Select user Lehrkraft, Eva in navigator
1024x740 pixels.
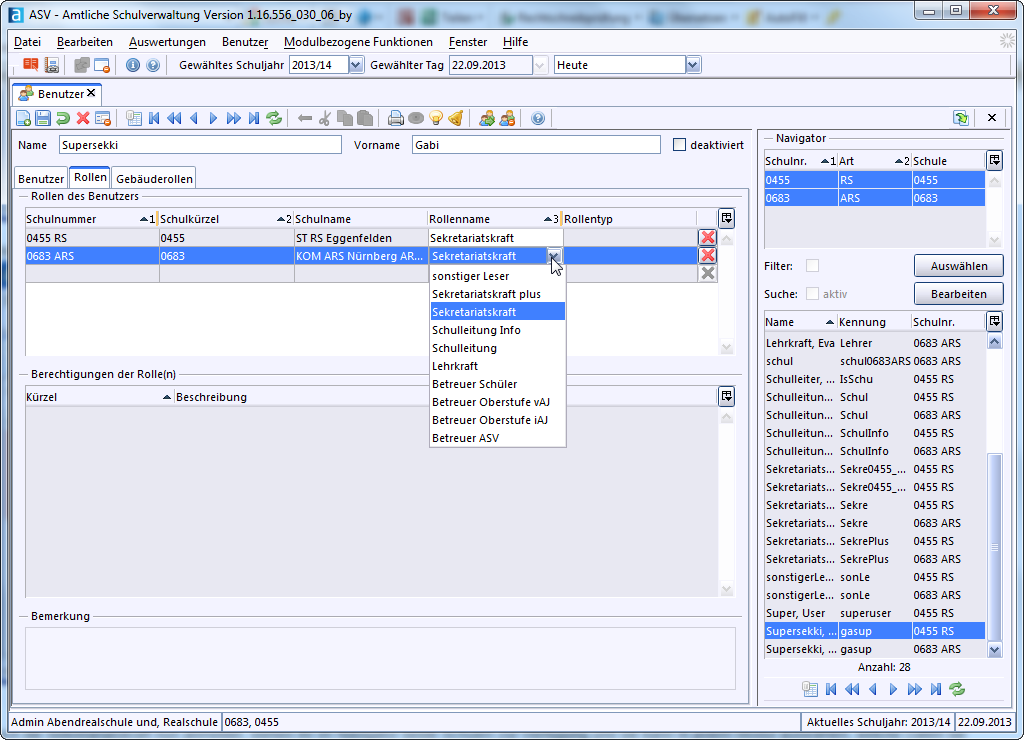tap(874, 343)
